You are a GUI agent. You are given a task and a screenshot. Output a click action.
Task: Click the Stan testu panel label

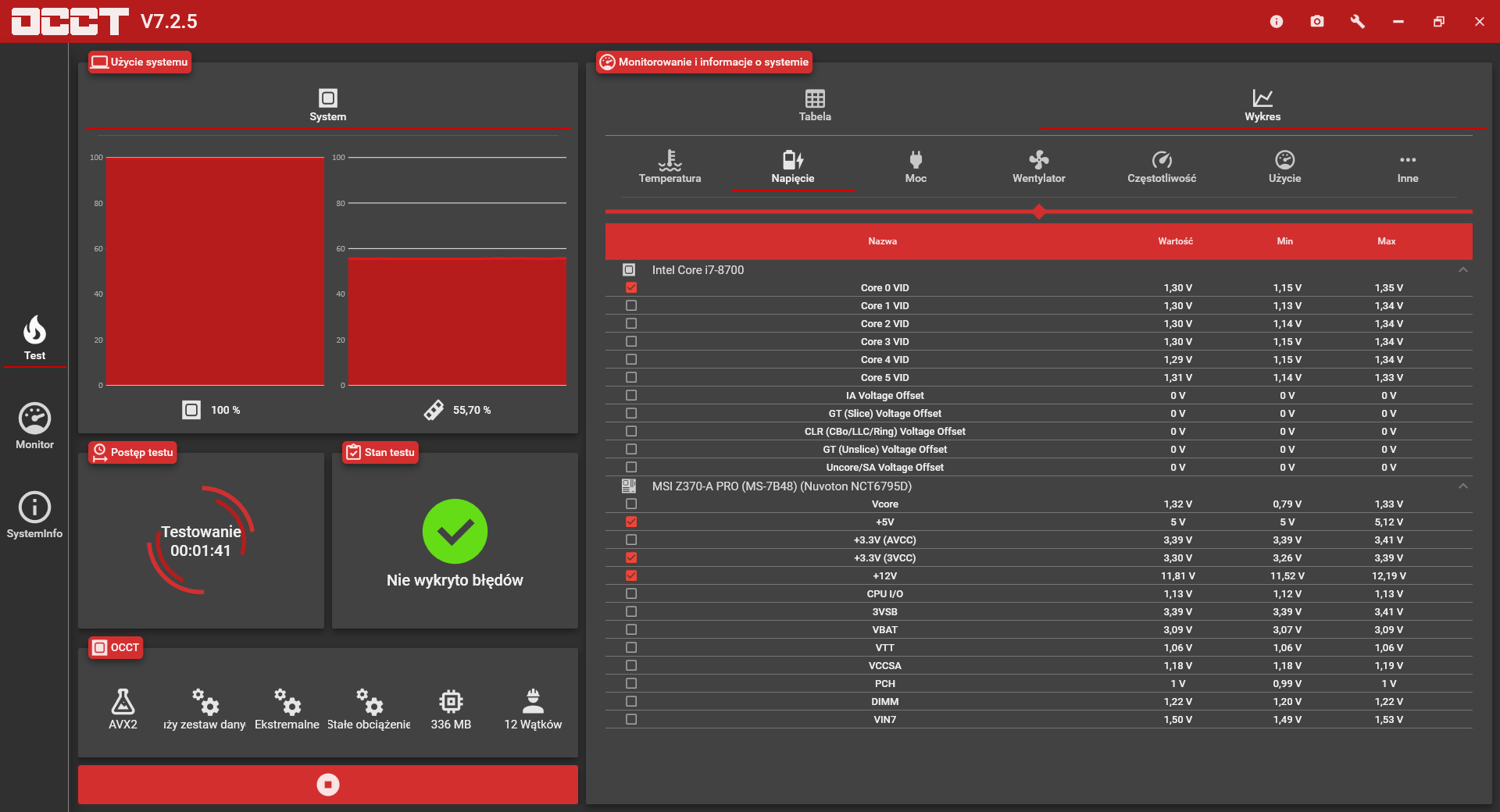point(380,452)
